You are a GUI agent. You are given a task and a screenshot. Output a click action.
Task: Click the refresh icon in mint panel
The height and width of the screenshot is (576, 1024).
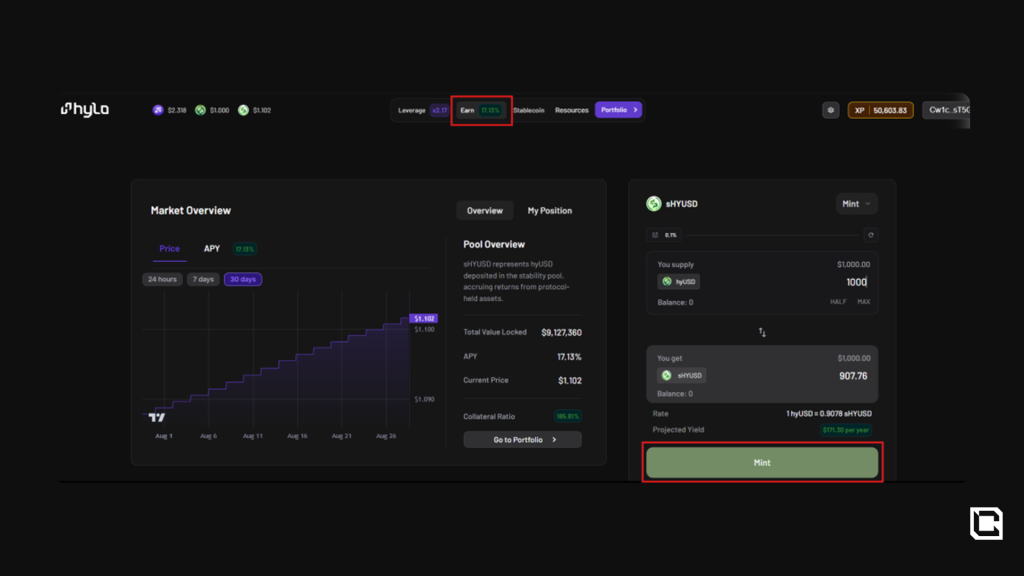tap(870, 235)
